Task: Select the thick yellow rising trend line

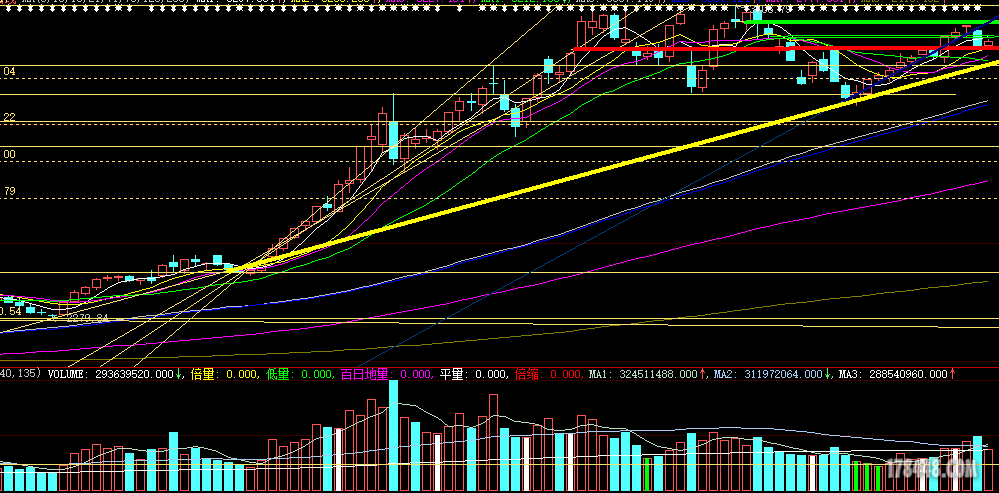Action: (x=612, y=168)
